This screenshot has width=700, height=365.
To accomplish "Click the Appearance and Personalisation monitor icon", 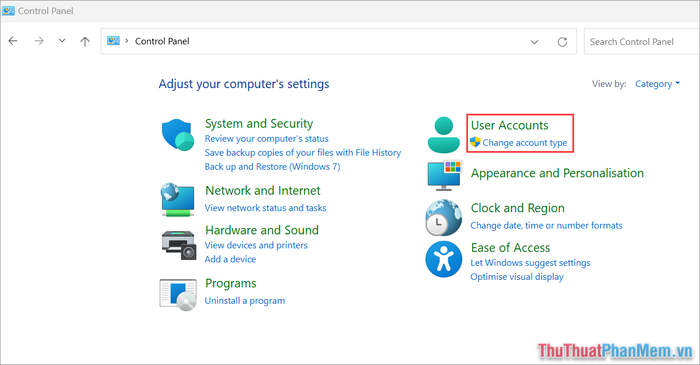I will (444, 175).
